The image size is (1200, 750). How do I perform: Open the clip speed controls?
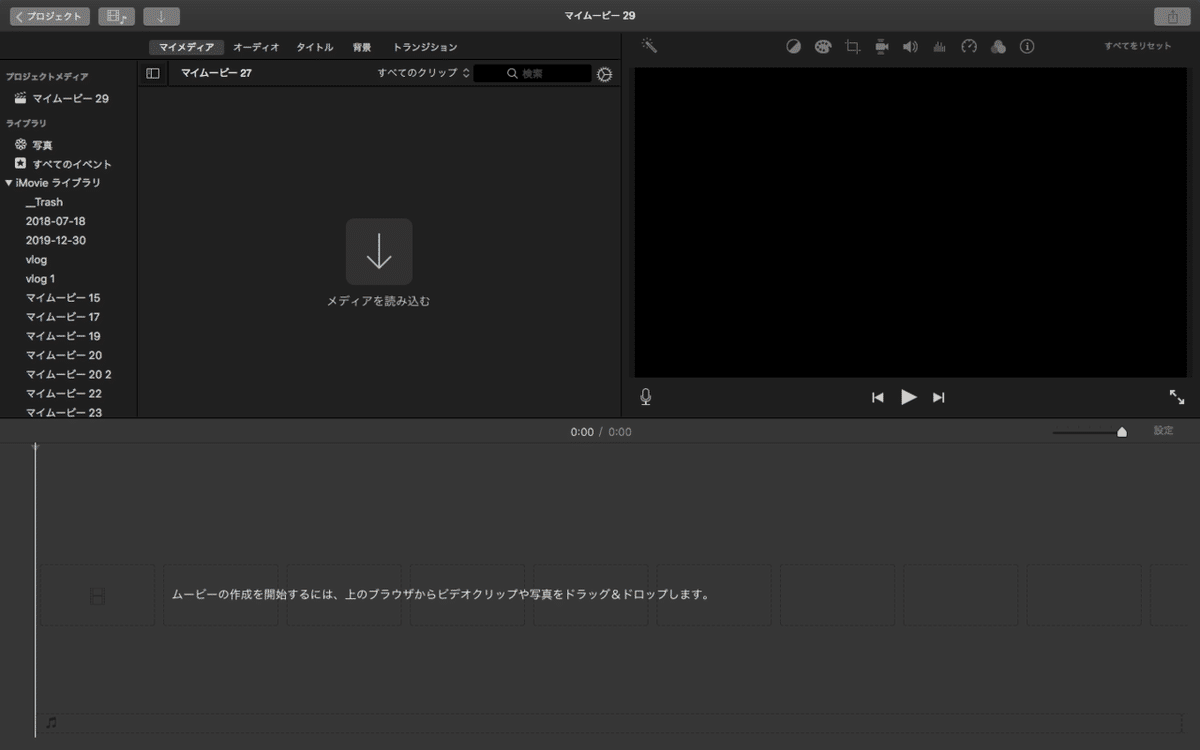click(968, 46)
